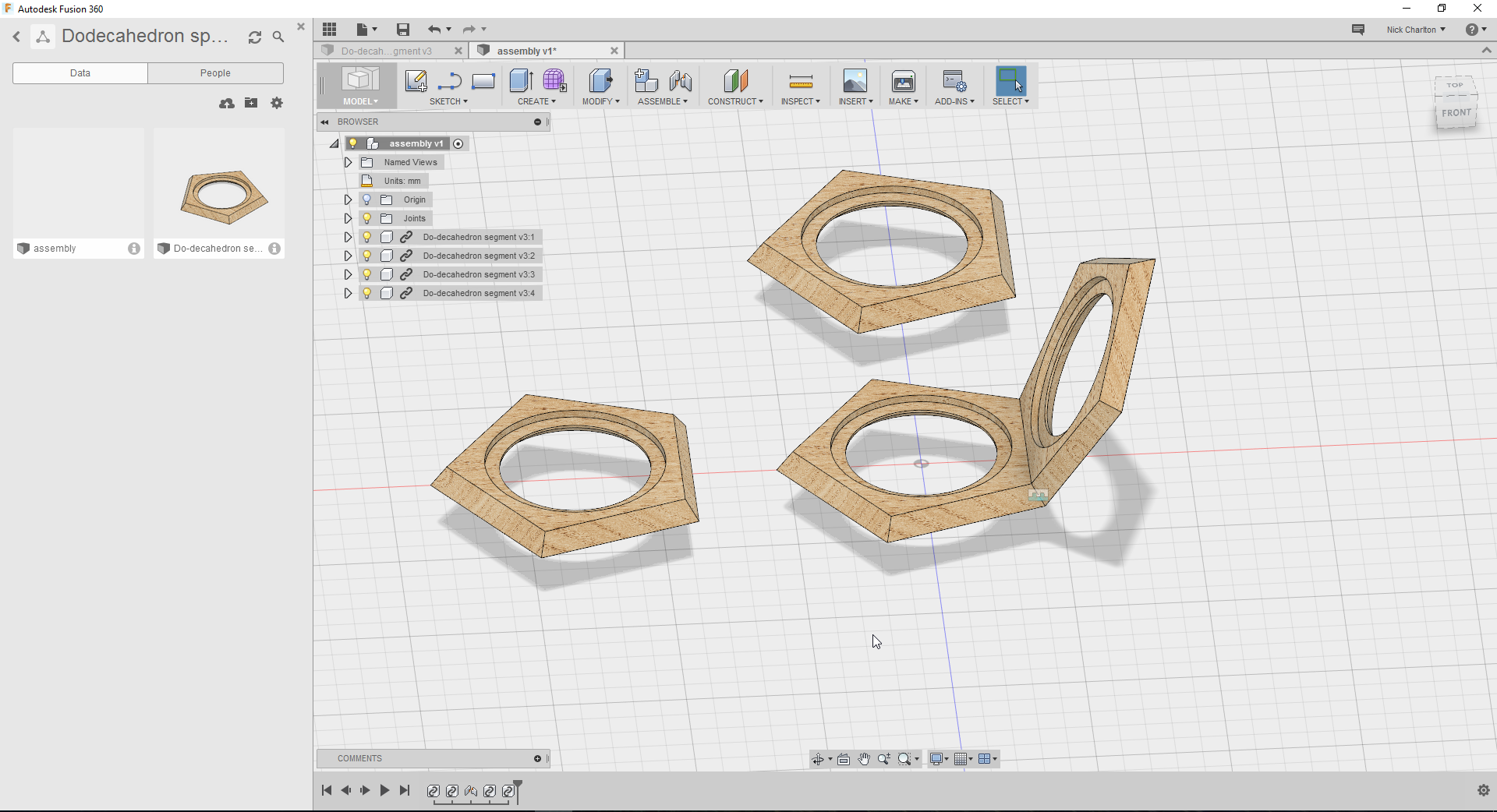Click the Undo arrow
Screen dimensions: 1497x812
click(x=434, y=30)
